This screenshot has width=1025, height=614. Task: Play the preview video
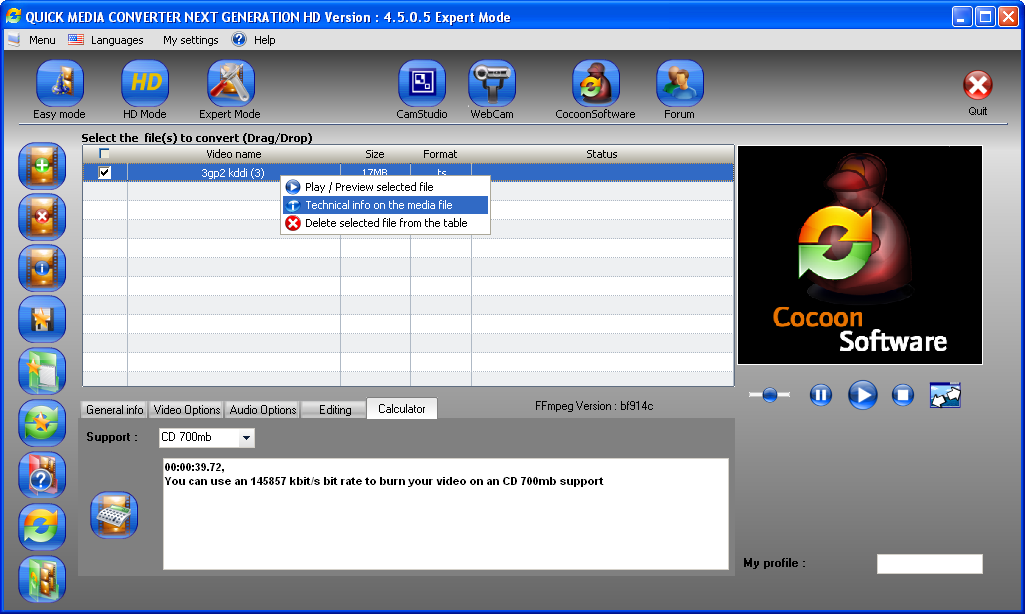862,395
